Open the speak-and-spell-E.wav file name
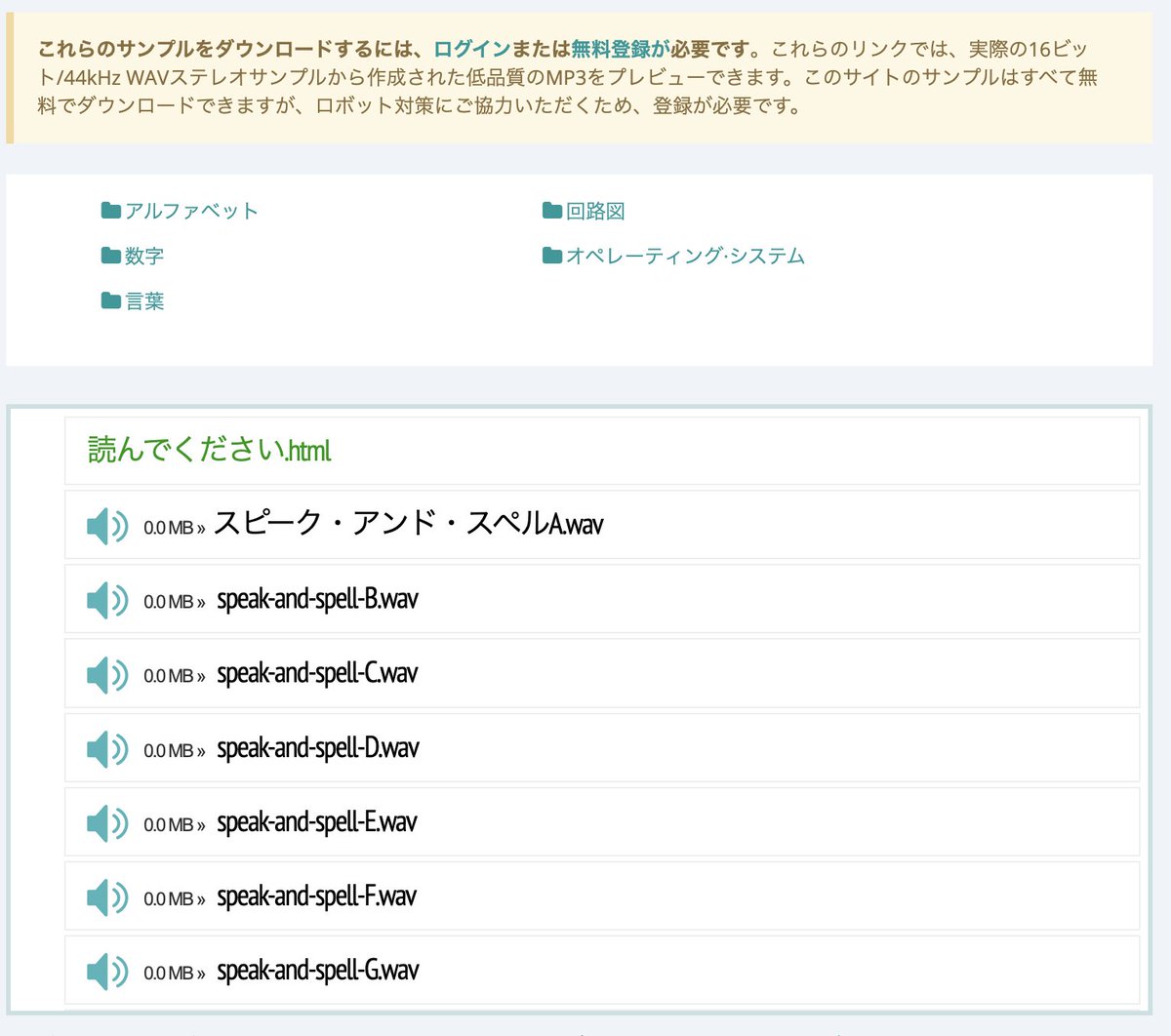This screenshot has height=1036, width=1171. pos(317,822)
